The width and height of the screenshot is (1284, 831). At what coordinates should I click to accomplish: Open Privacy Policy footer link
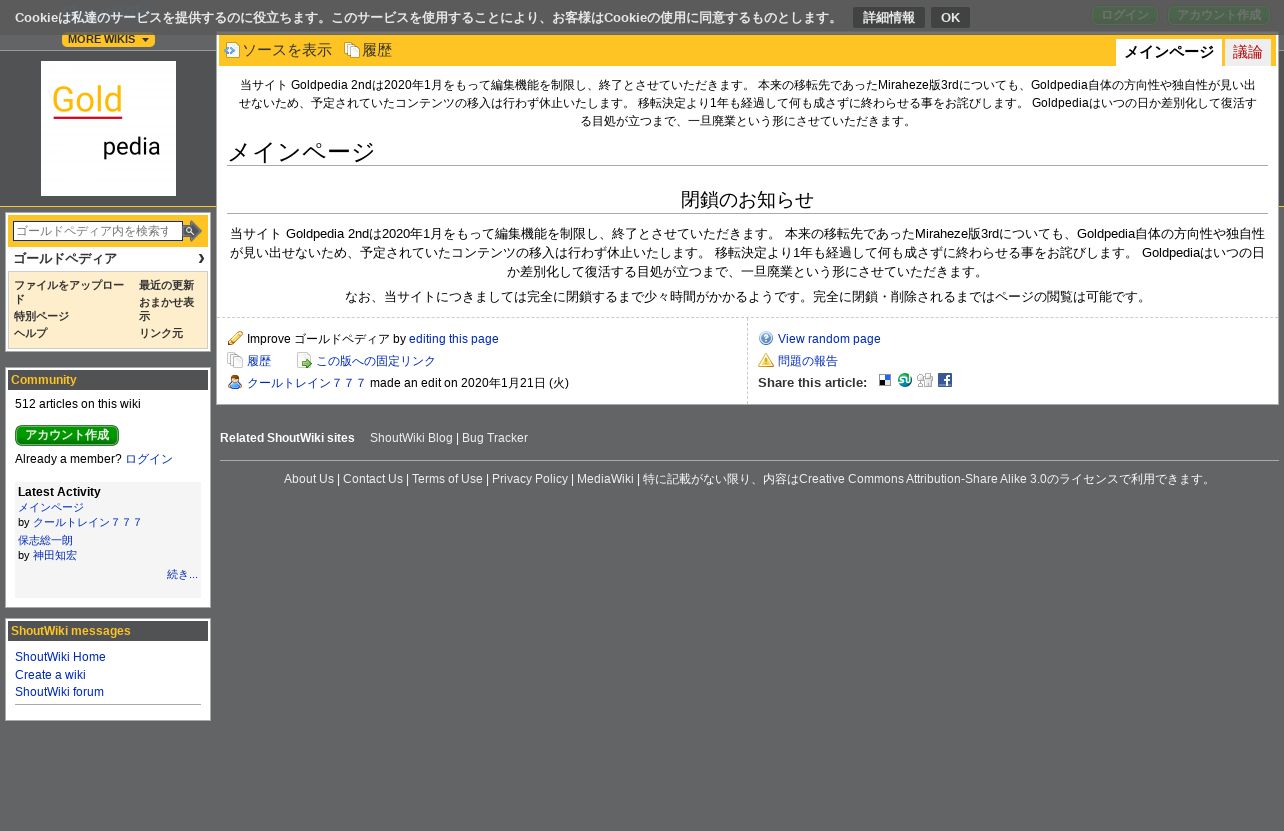click(530, 479)
